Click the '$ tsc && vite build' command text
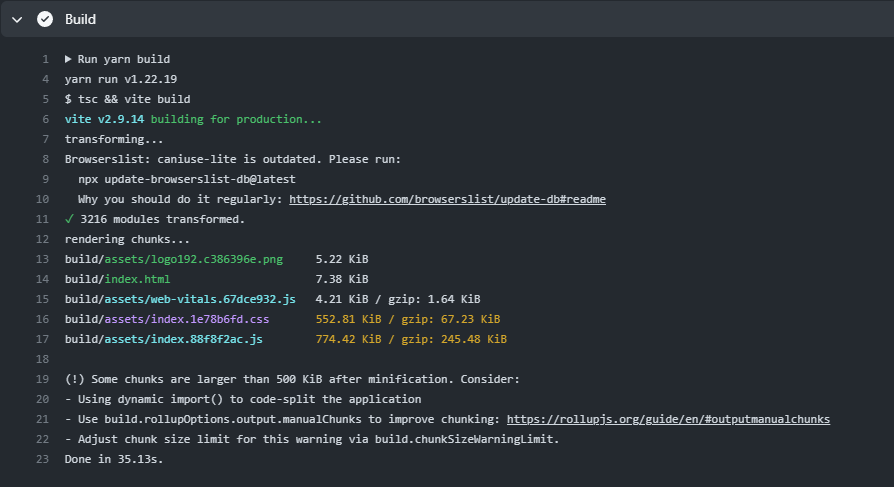Image resolution: width=894 pixels, height=487 pixels. 128,99
